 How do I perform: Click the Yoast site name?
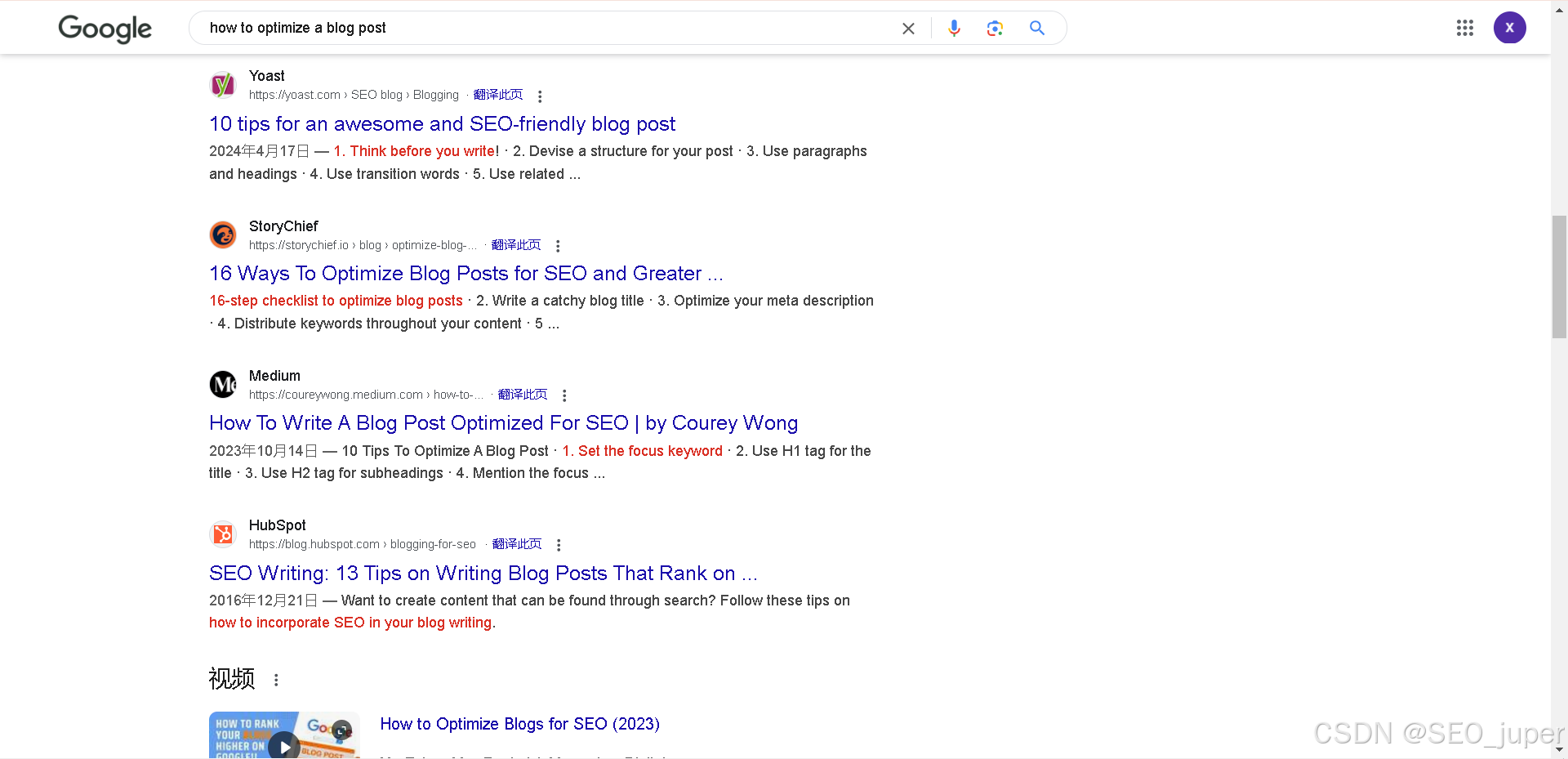click(266, 76)
